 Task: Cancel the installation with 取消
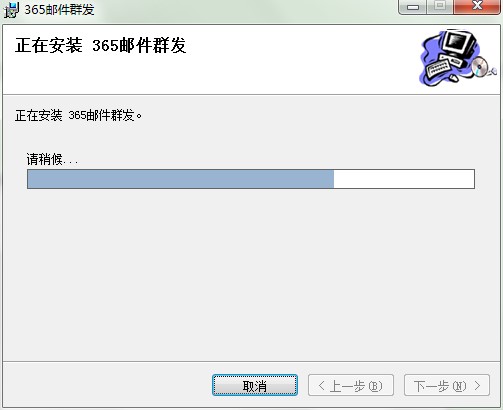click(x=255, y=385)
